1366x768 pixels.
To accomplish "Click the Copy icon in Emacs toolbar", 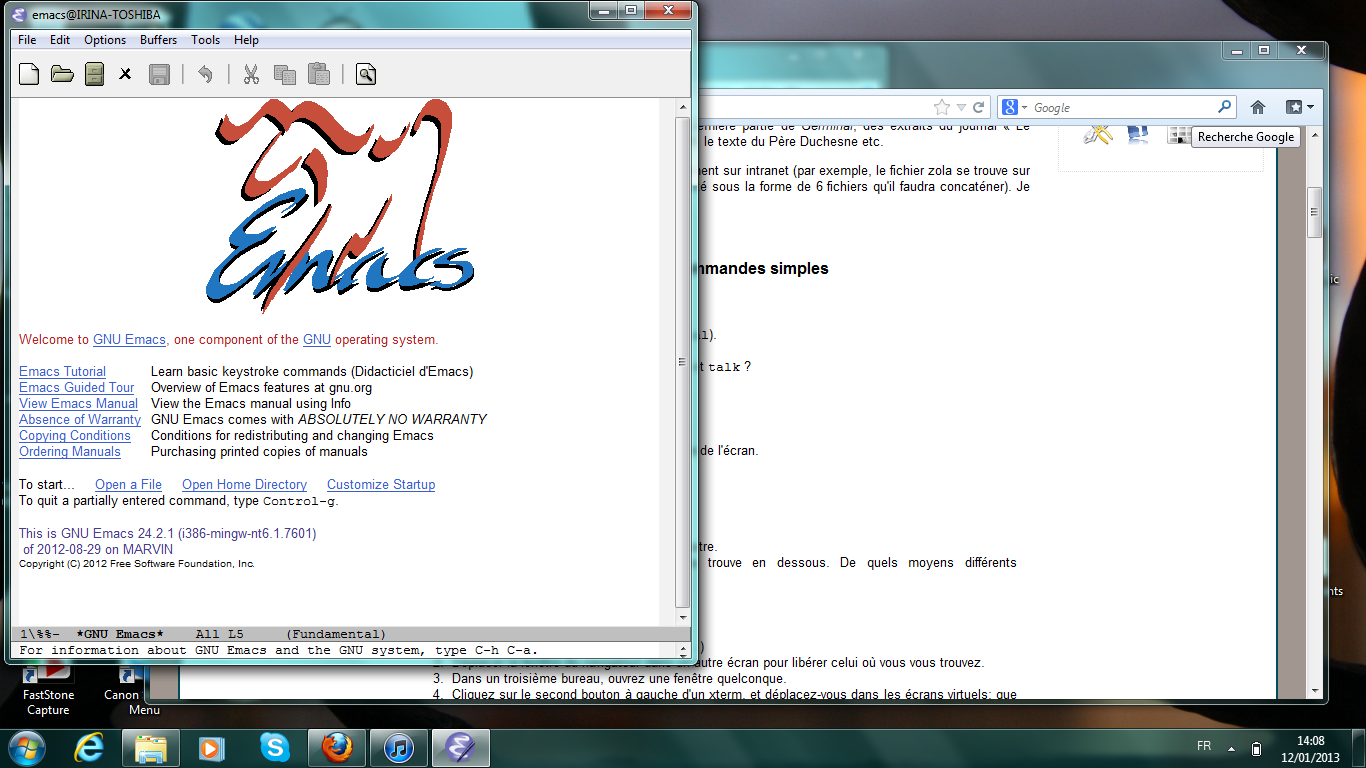I will pos(284,74).
